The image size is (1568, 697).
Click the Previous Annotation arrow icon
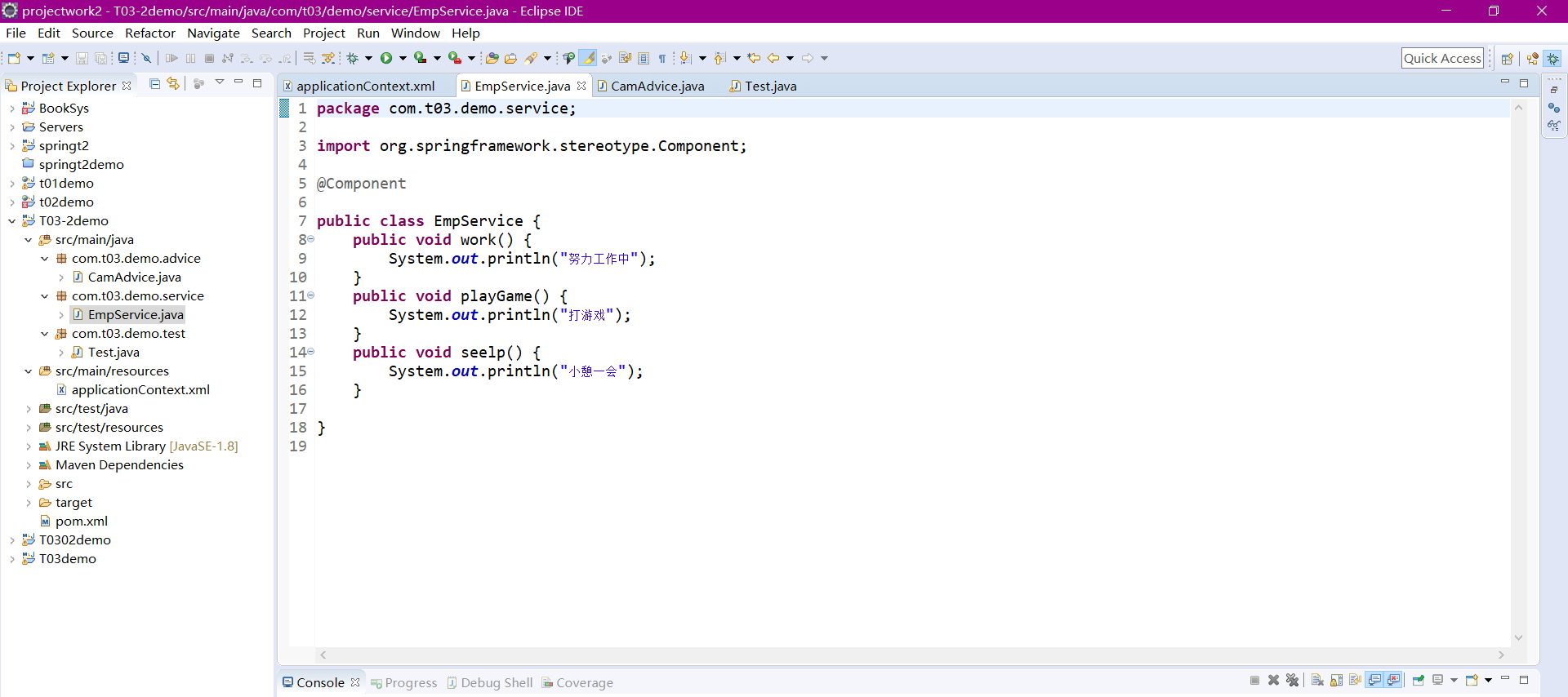(x=719, y=58)
